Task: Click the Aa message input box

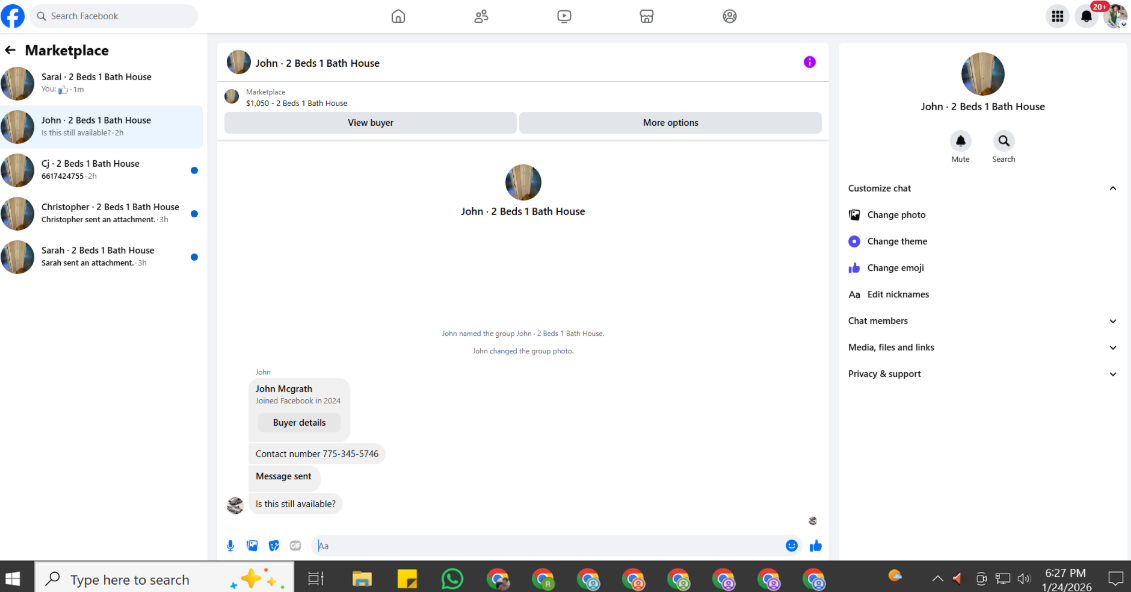Action: pos(548,546)
